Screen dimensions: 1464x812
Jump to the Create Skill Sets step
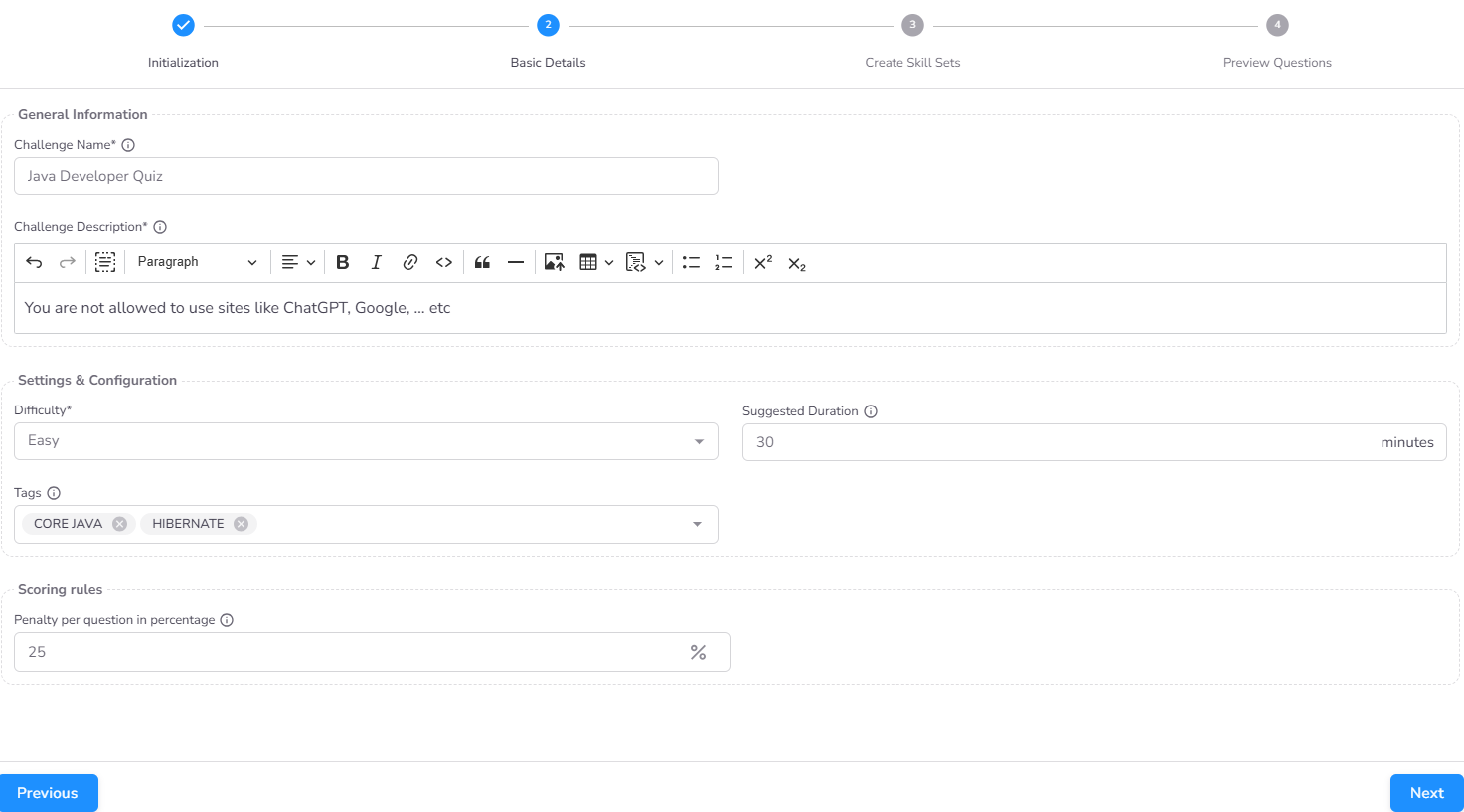[912, 26]
